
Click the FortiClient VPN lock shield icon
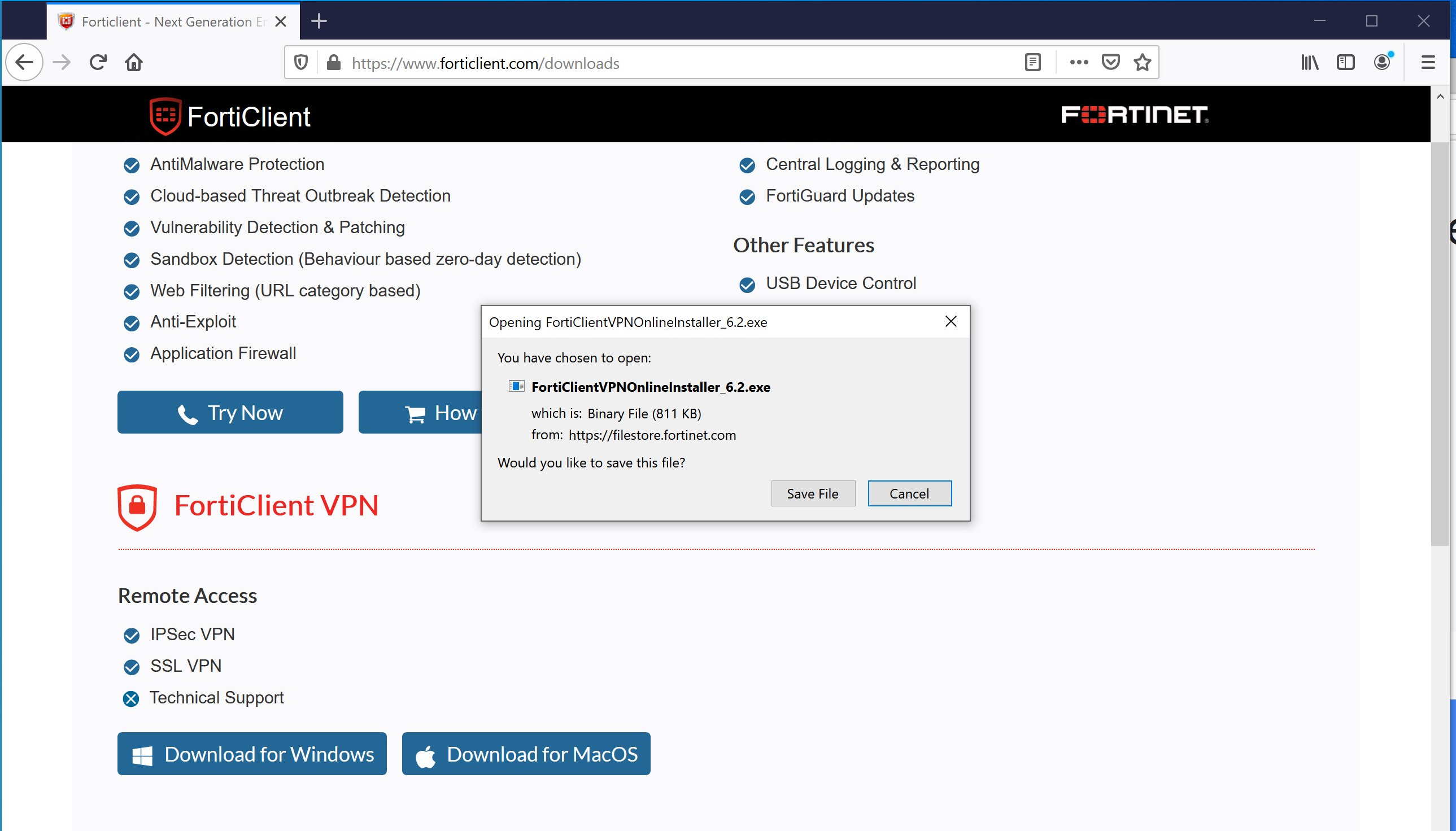[137, 507]
